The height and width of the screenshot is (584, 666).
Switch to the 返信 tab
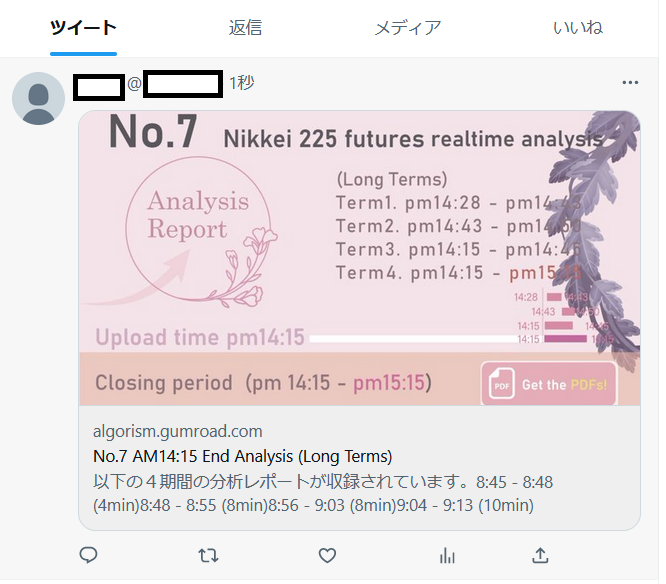pos(245,28)
